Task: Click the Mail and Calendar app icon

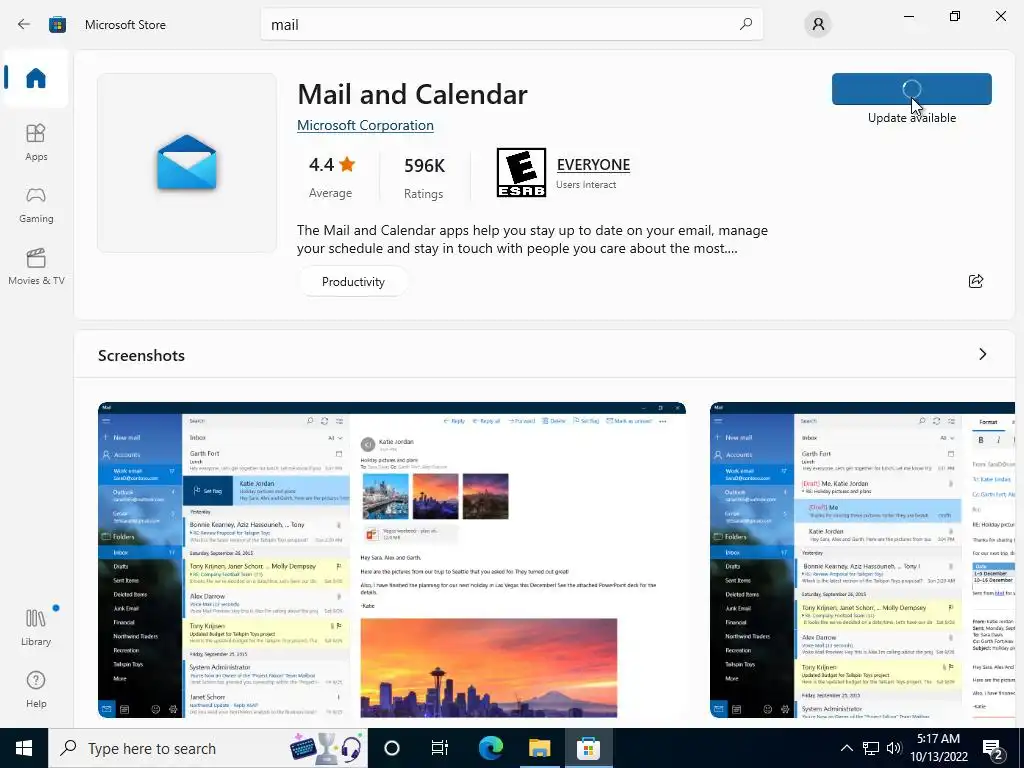Action: (x=187, y=163)
